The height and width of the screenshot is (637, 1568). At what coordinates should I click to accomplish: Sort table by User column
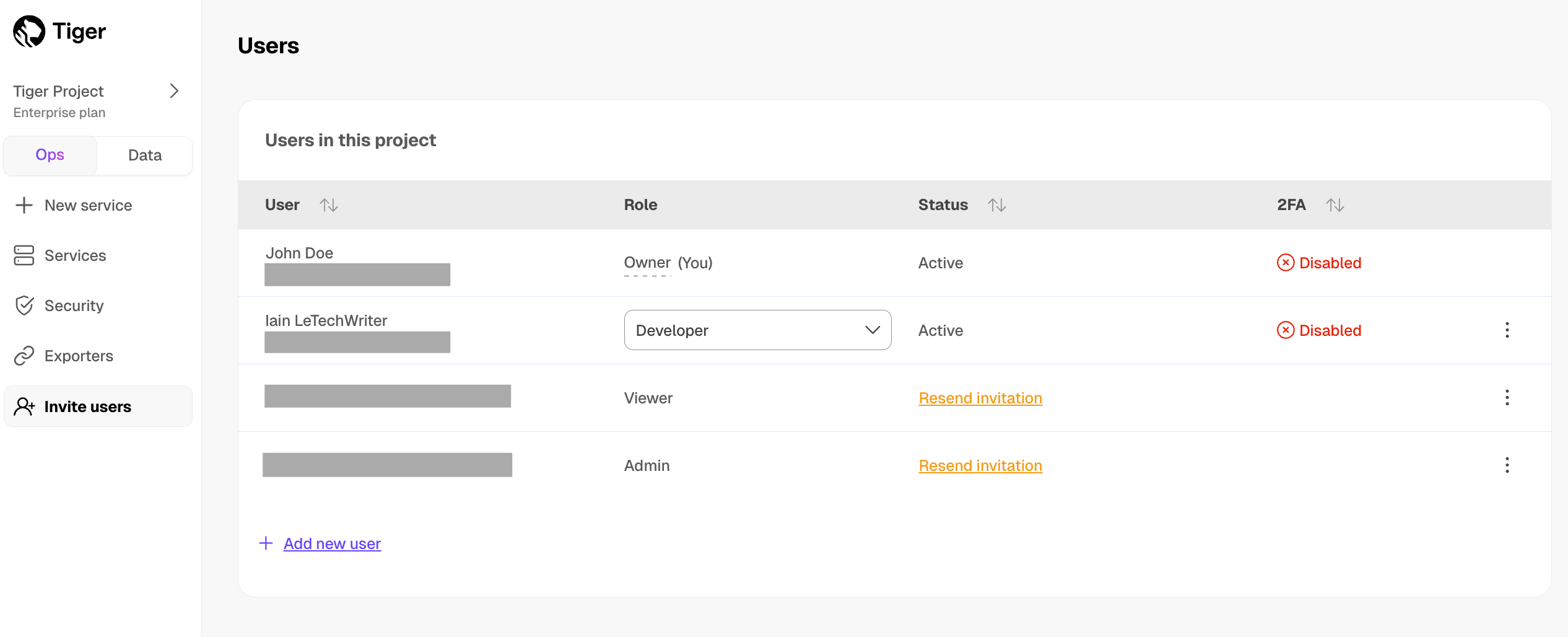tap(328, 205)
